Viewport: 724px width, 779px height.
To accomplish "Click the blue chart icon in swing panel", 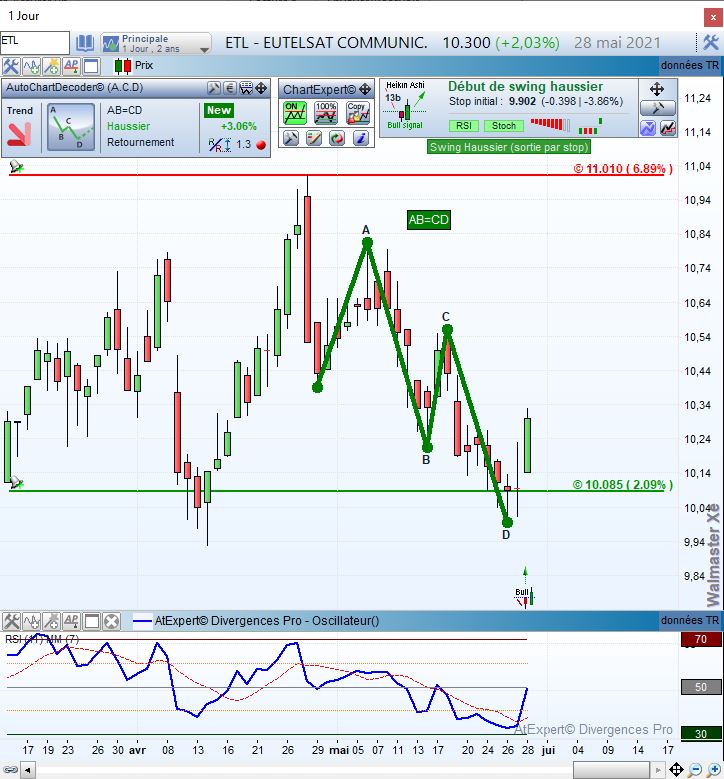I will (x=648, y=128).
